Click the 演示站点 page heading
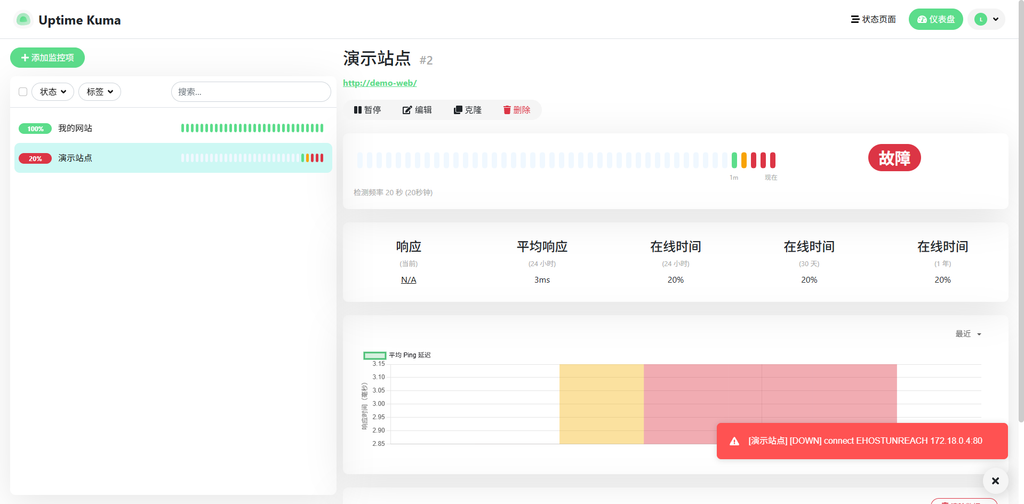The width and height of the screenshot is (1024, 504). click(377, 59)
